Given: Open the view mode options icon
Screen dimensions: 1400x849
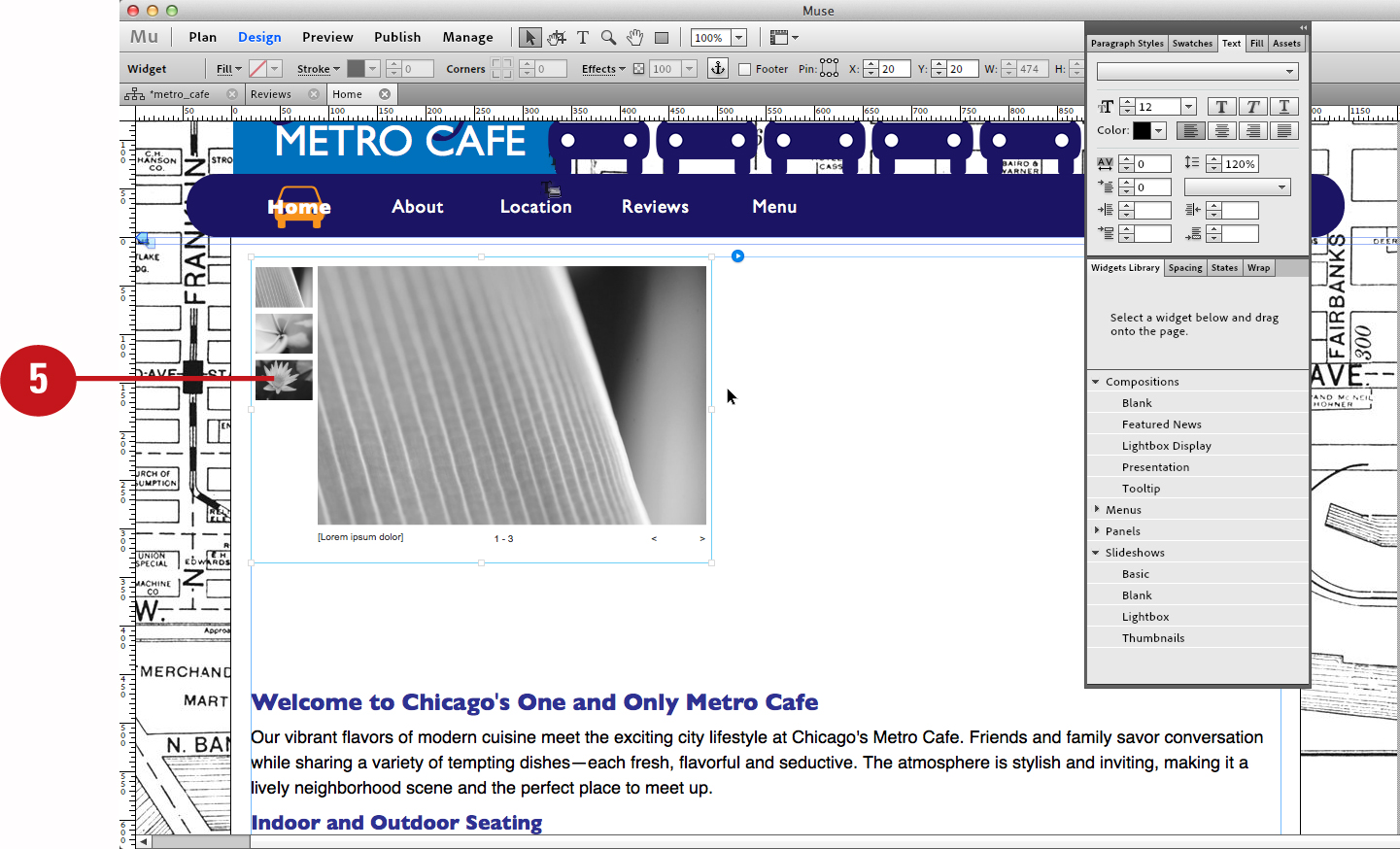Looking at the screenshot, I should click(783, 38).
